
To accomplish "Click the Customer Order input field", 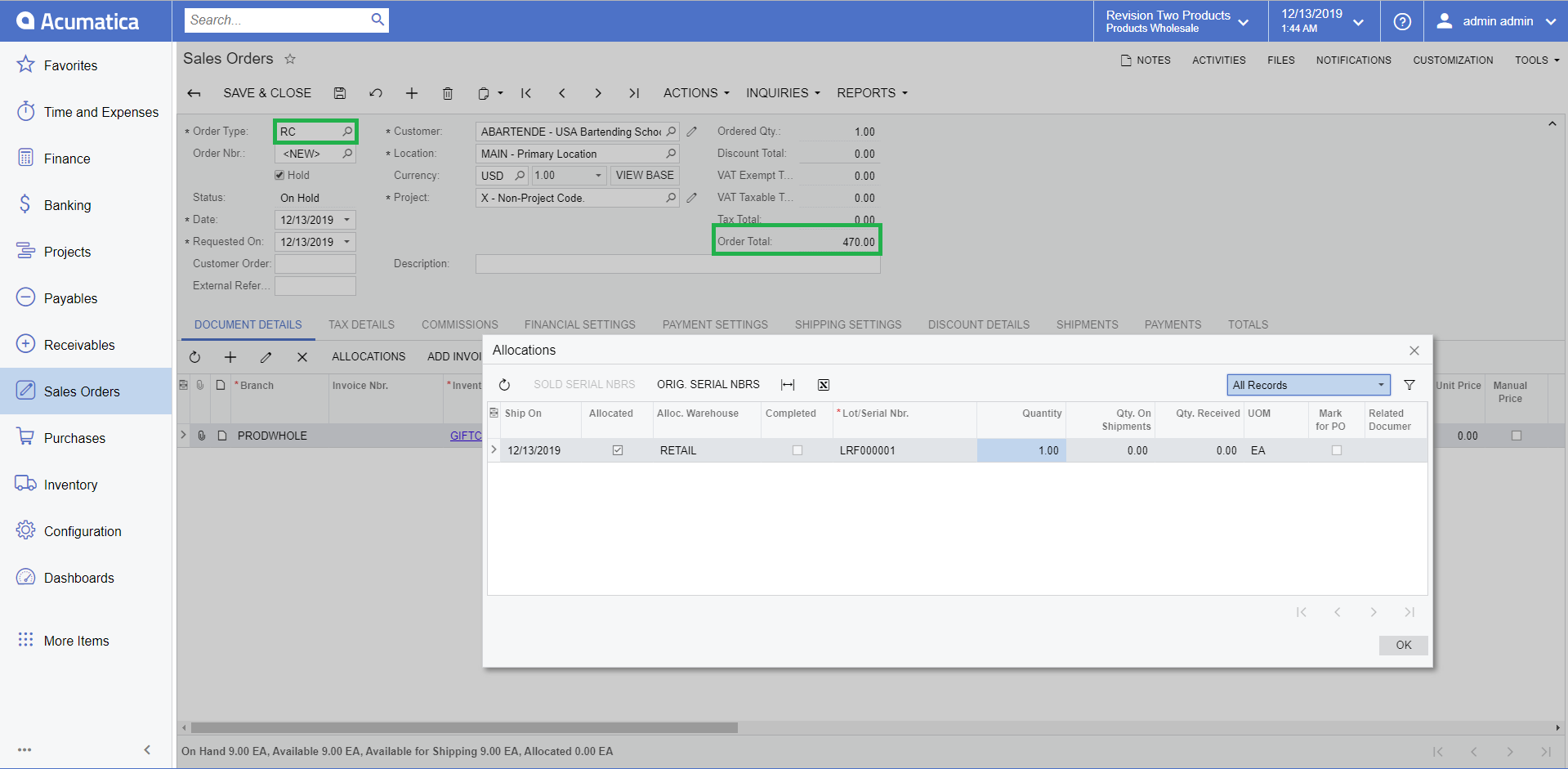I will point(315,264).
